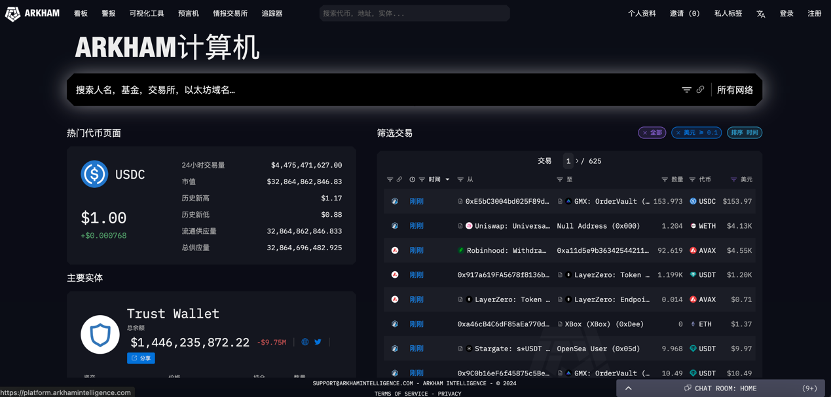Click chain icon on the $153.97 USDC row
Viewport: 832px width, 398px height.
[395, 202]
